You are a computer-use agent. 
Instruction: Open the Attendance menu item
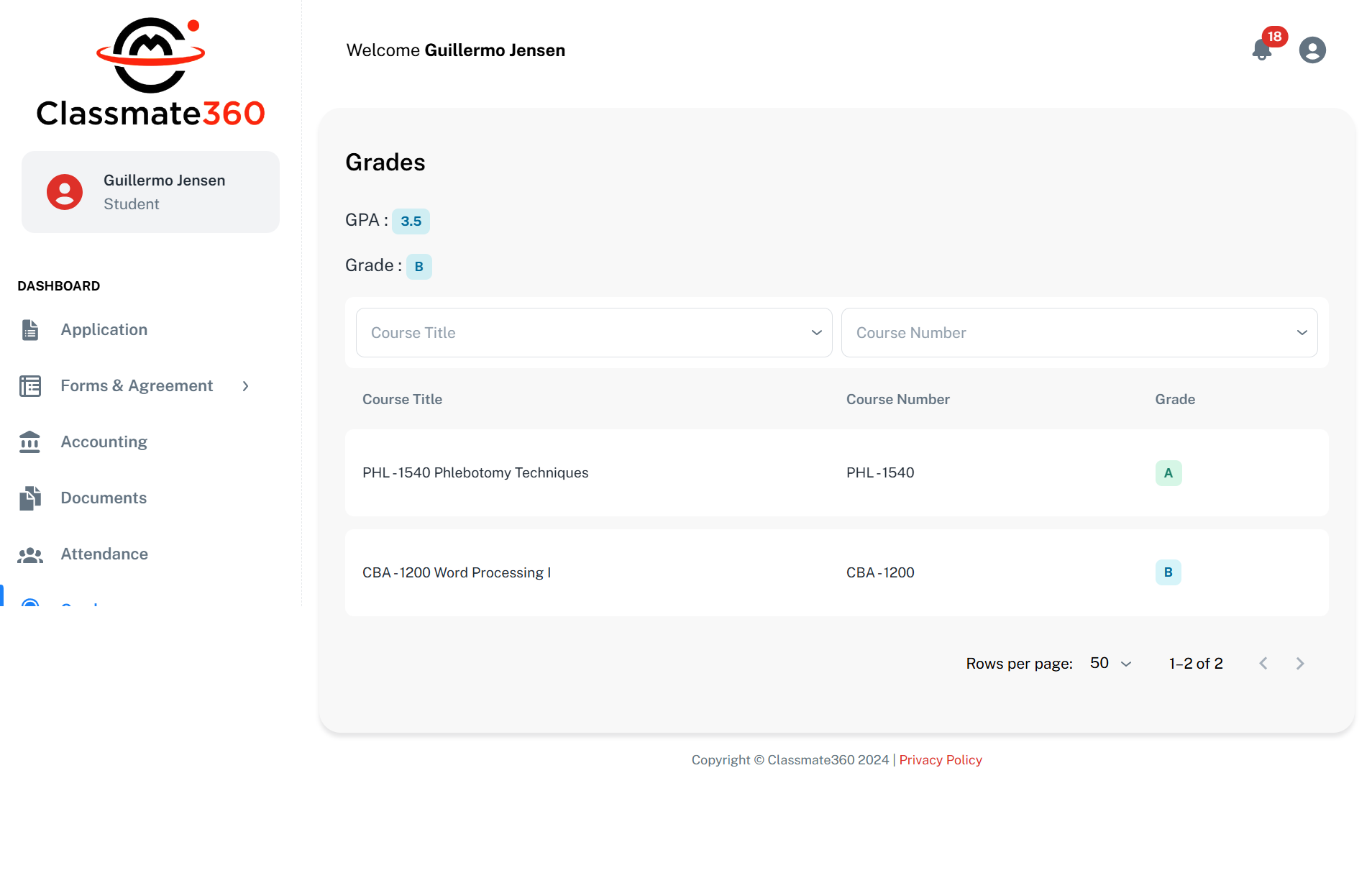pos(104,554)
